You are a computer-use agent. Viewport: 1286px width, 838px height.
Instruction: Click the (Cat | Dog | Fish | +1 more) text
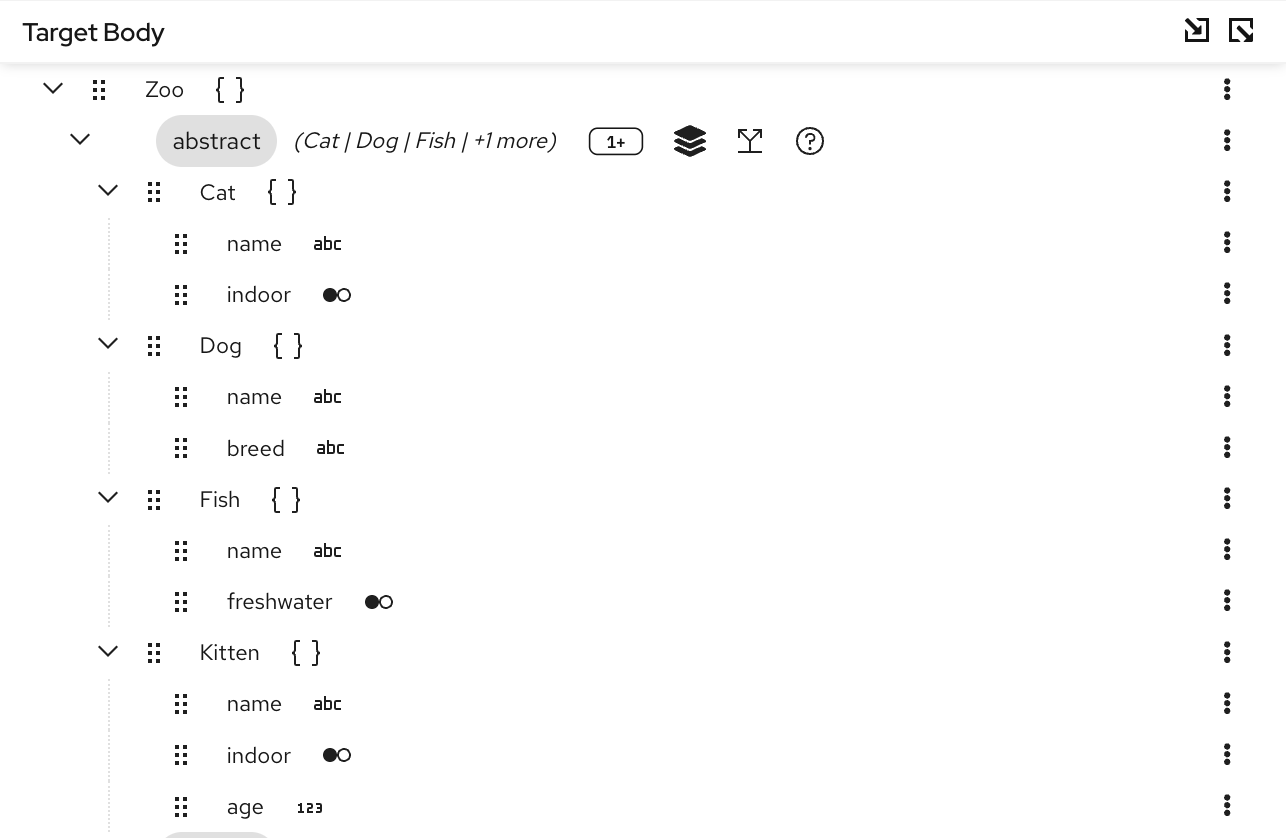(425, 141)
